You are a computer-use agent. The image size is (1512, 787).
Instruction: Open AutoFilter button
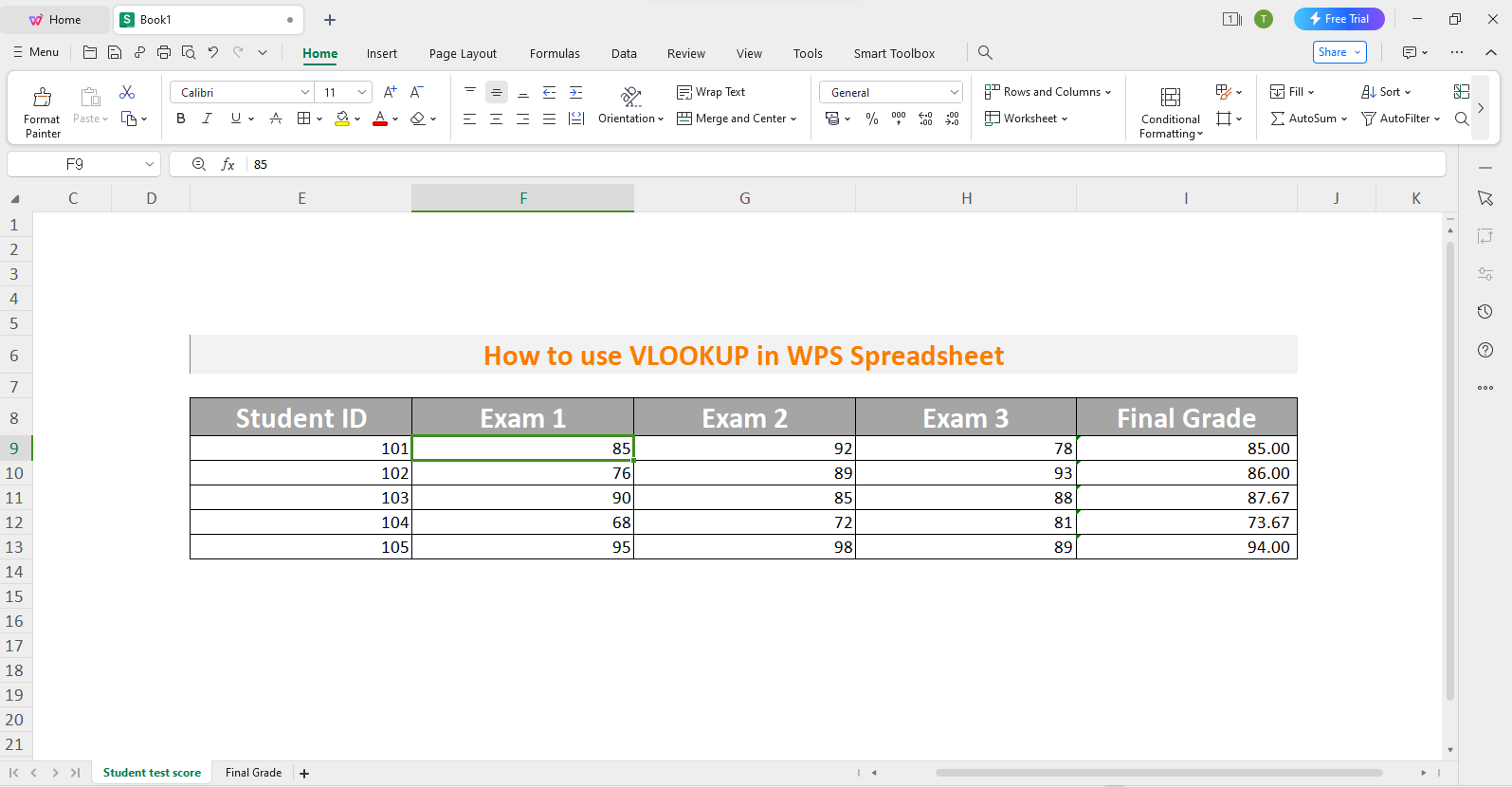click(x=1400, y=119)
